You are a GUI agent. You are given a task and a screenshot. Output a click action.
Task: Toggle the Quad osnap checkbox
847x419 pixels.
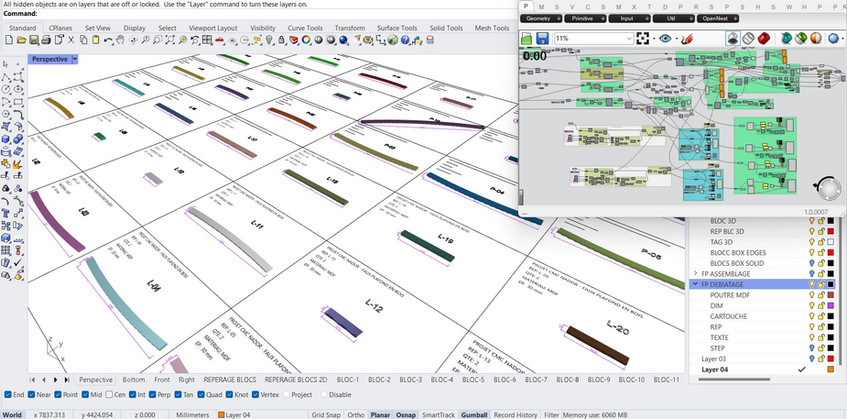pos(200,395)
